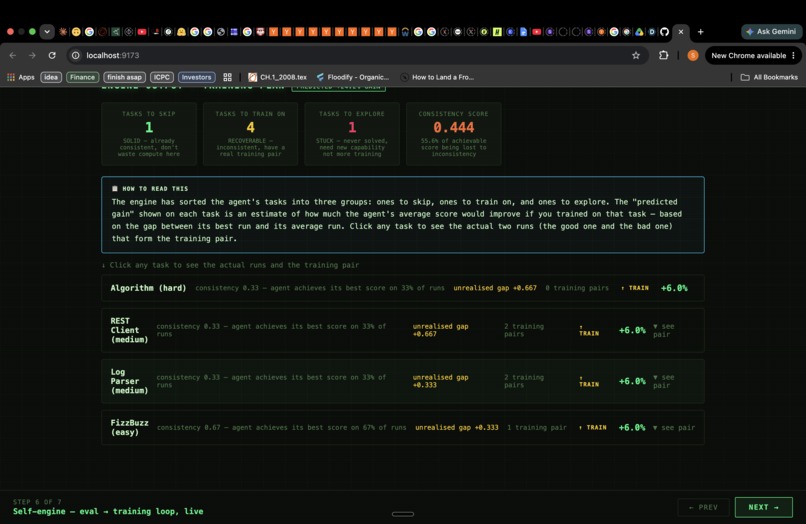Screen dimensions: 806x524
Task: Click unrealised gap +0.333 in FizzBuzz row
Action: pyautogui.click(x=456, y=427)
